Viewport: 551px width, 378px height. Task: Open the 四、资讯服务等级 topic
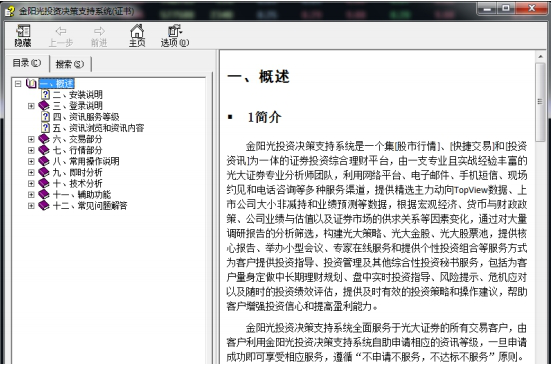86,117
